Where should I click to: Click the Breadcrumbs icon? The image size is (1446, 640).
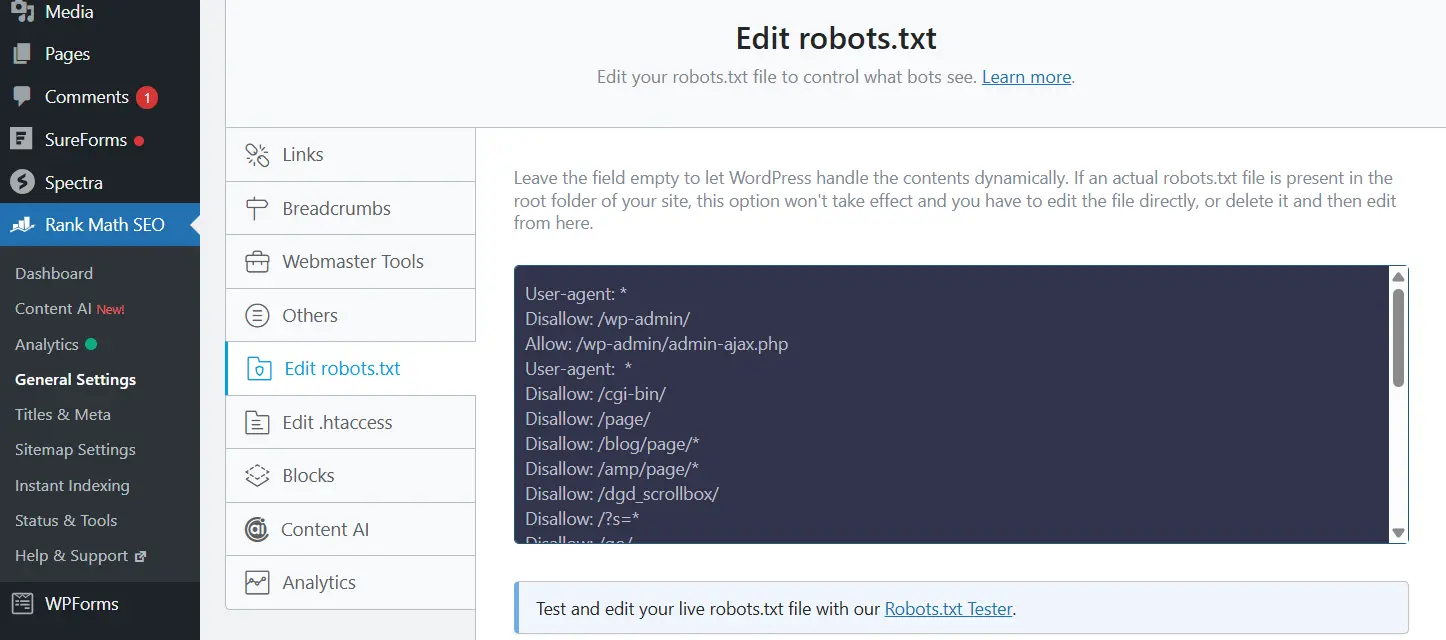pos(257,208)
